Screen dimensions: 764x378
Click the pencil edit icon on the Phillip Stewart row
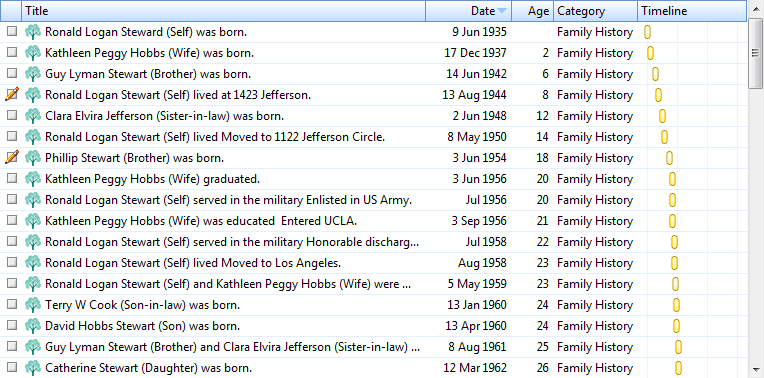[12, 157]
